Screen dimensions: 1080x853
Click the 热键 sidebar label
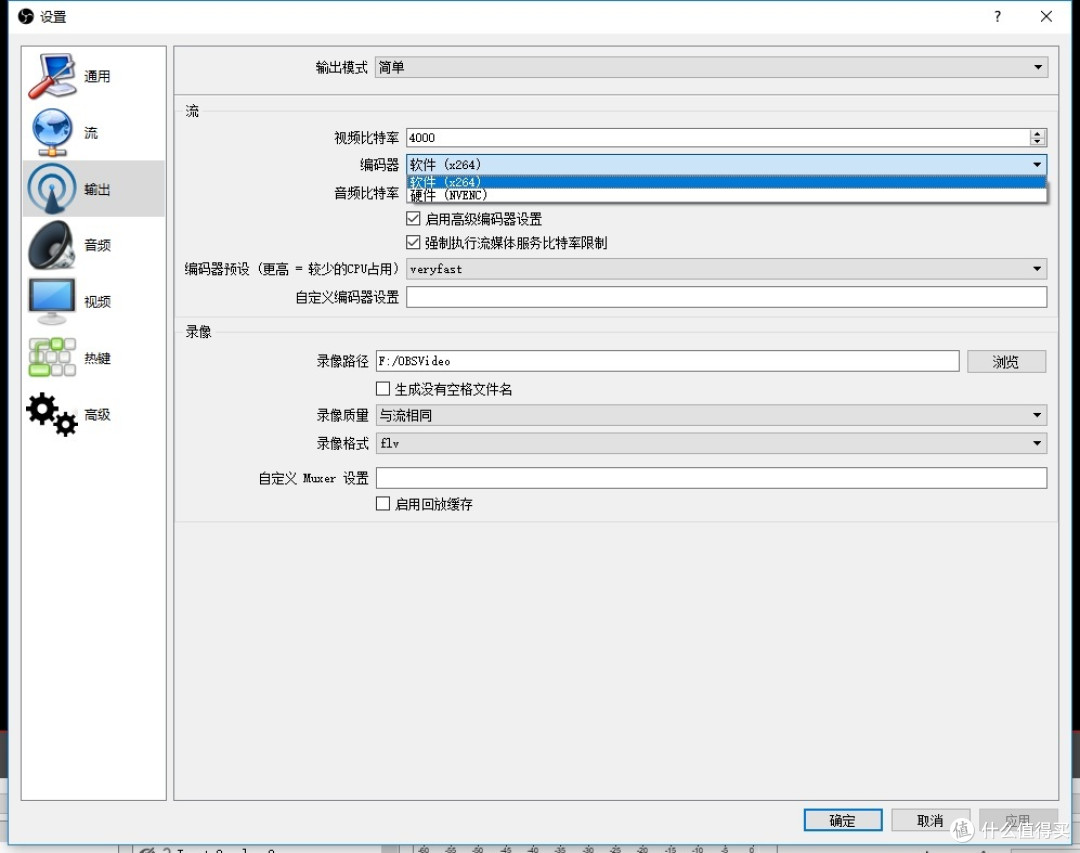point(97,358)
